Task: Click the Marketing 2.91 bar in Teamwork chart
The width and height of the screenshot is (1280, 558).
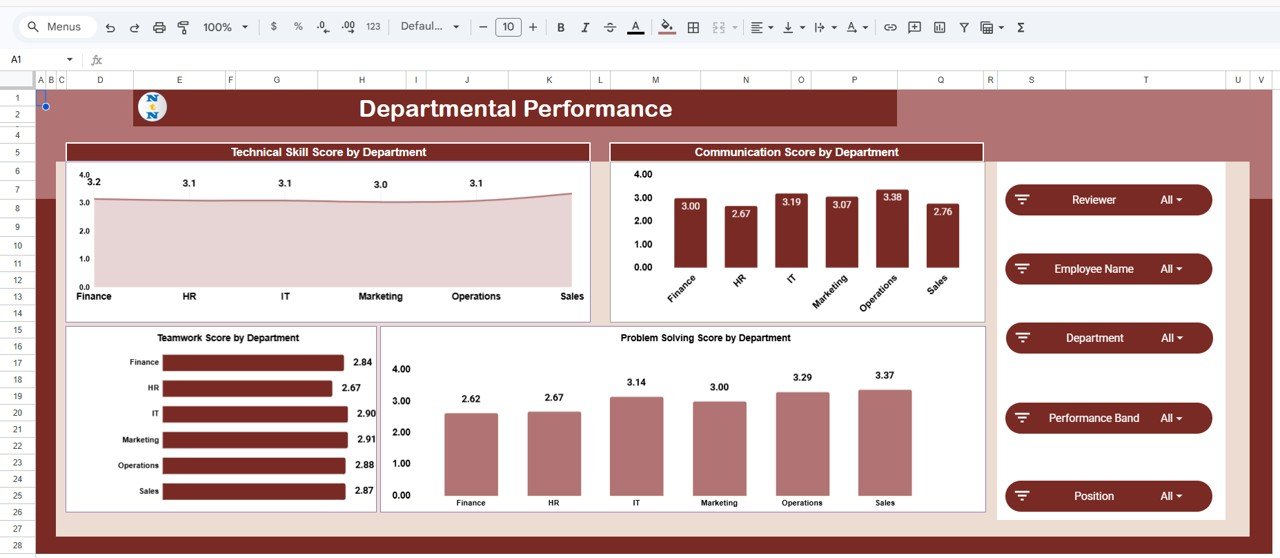Action: [254, 440]
